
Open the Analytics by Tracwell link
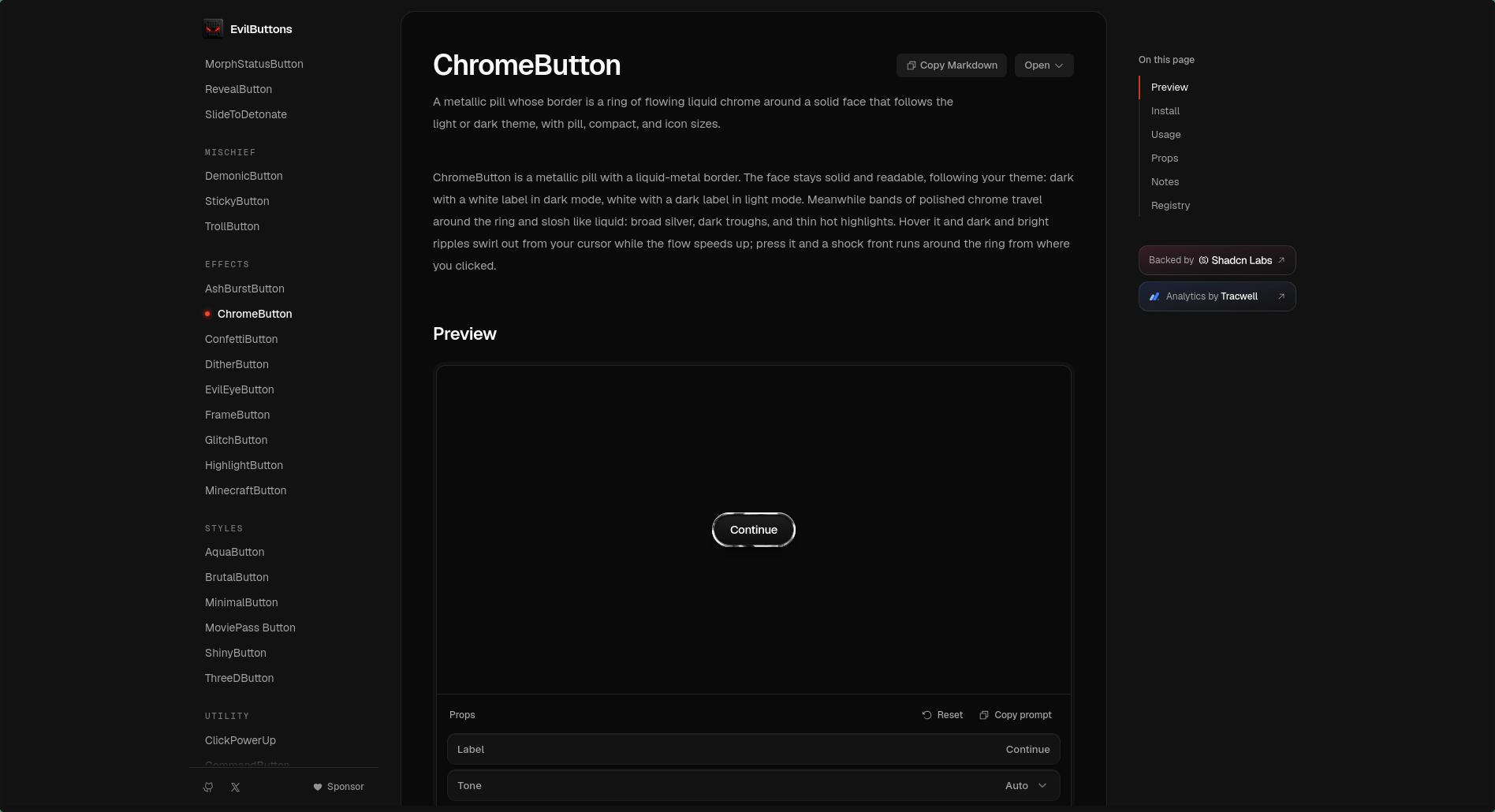pos(1217,296)
